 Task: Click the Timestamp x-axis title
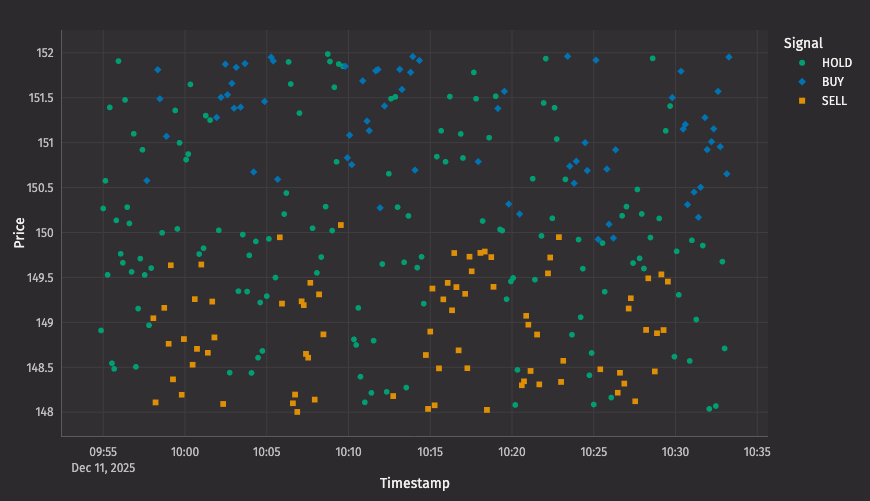click(414, 484)
